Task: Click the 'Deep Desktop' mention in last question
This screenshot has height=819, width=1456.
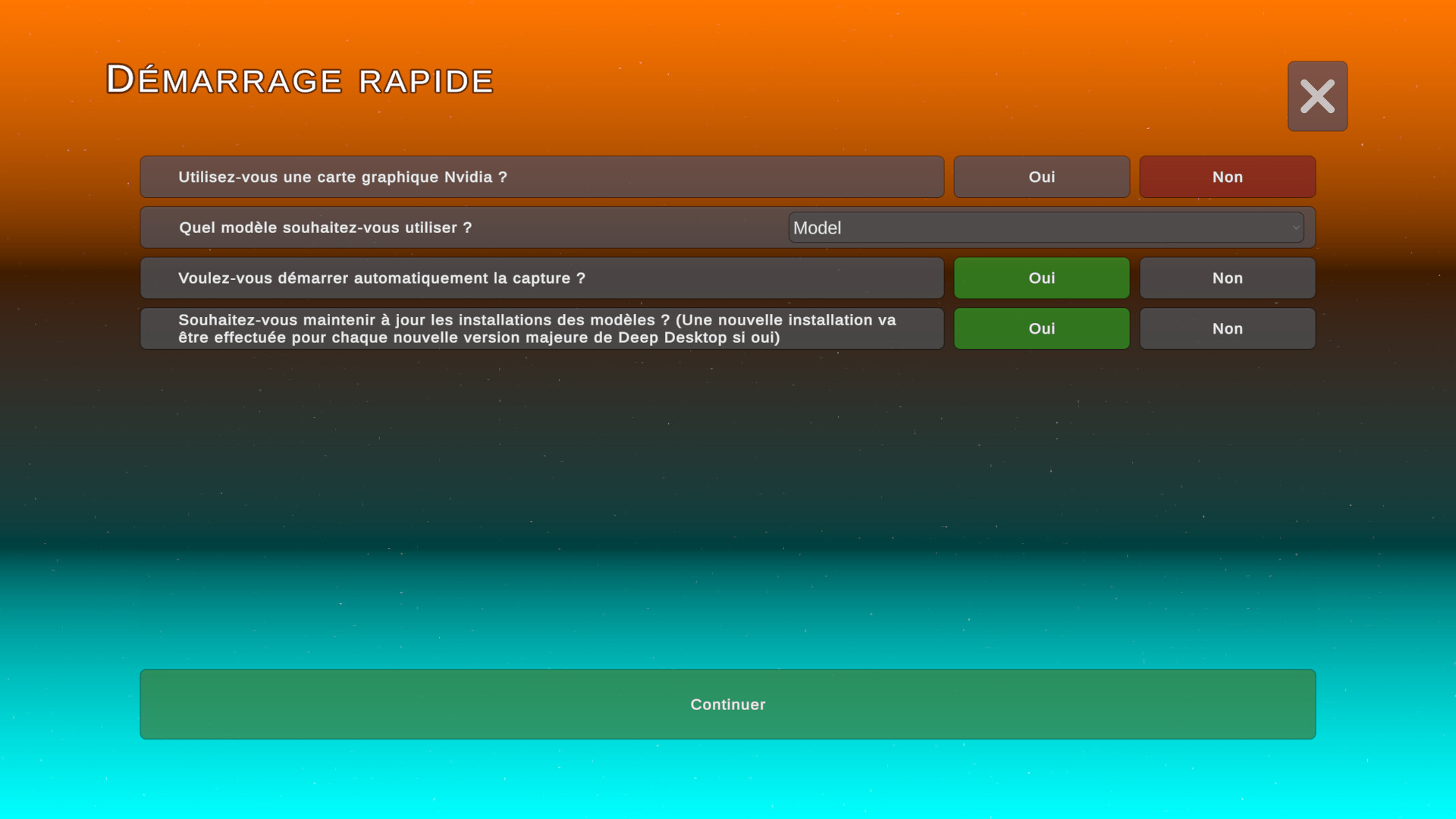Action: [x=672, y=337]
